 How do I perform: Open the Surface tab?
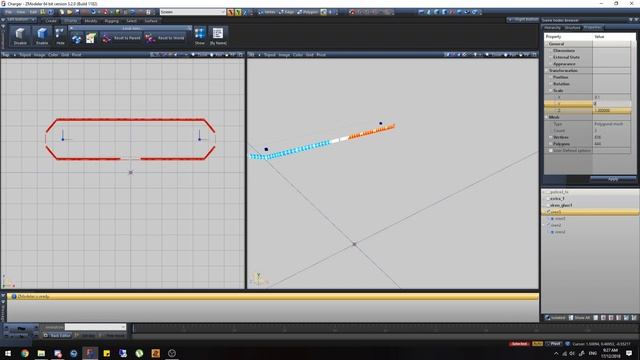tap(151, 20)
